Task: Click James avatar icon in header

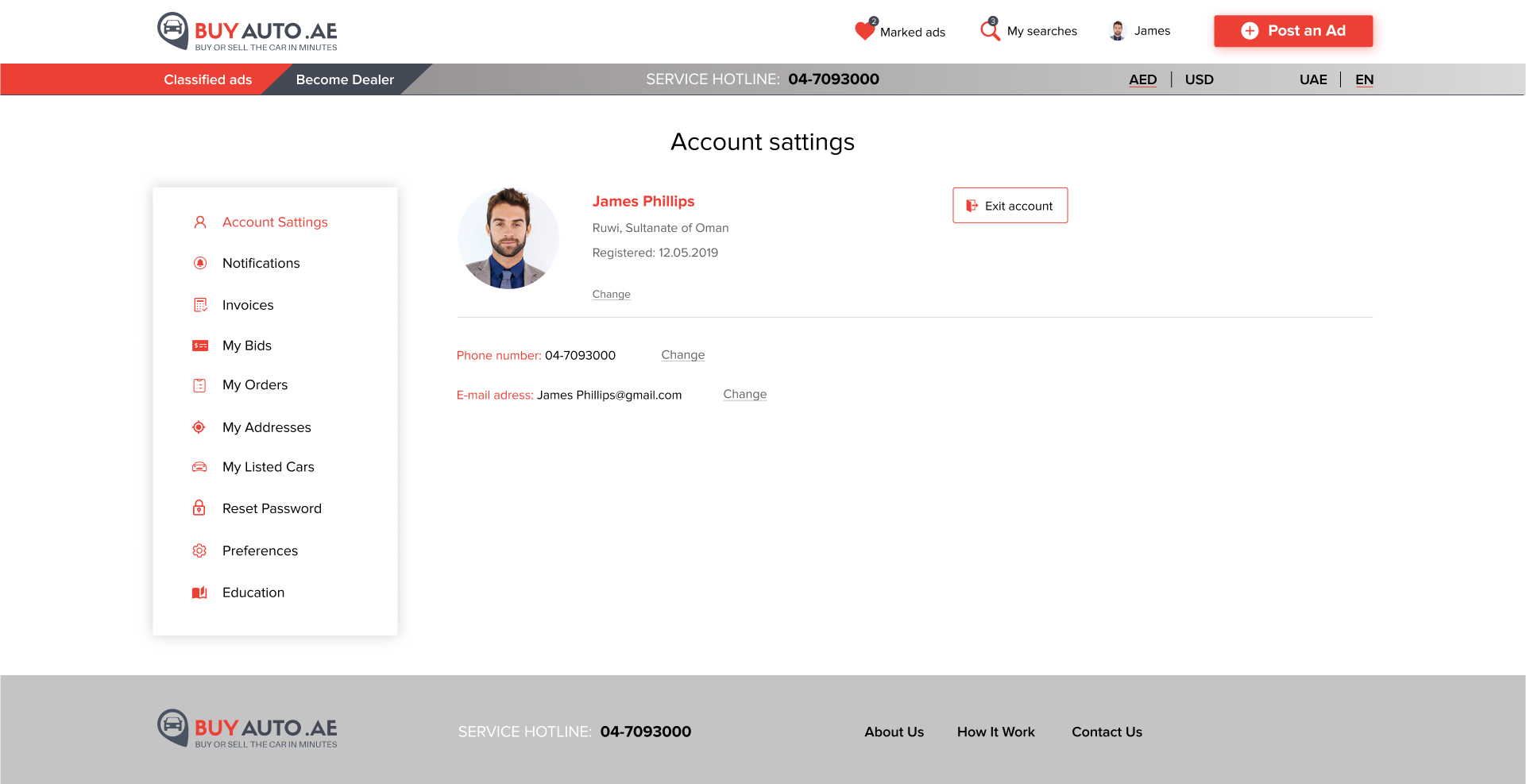Action: coord(1118,31)
